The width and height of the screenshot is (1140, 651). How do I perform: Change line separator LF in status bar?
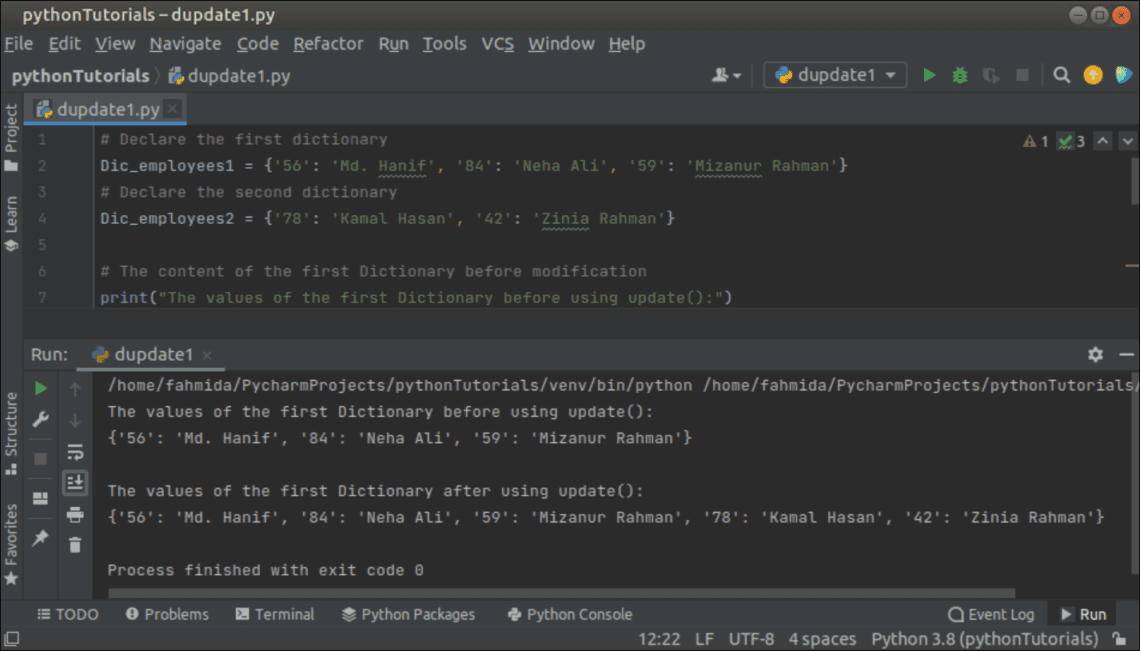pyautogui.click(x=705, y=639)
